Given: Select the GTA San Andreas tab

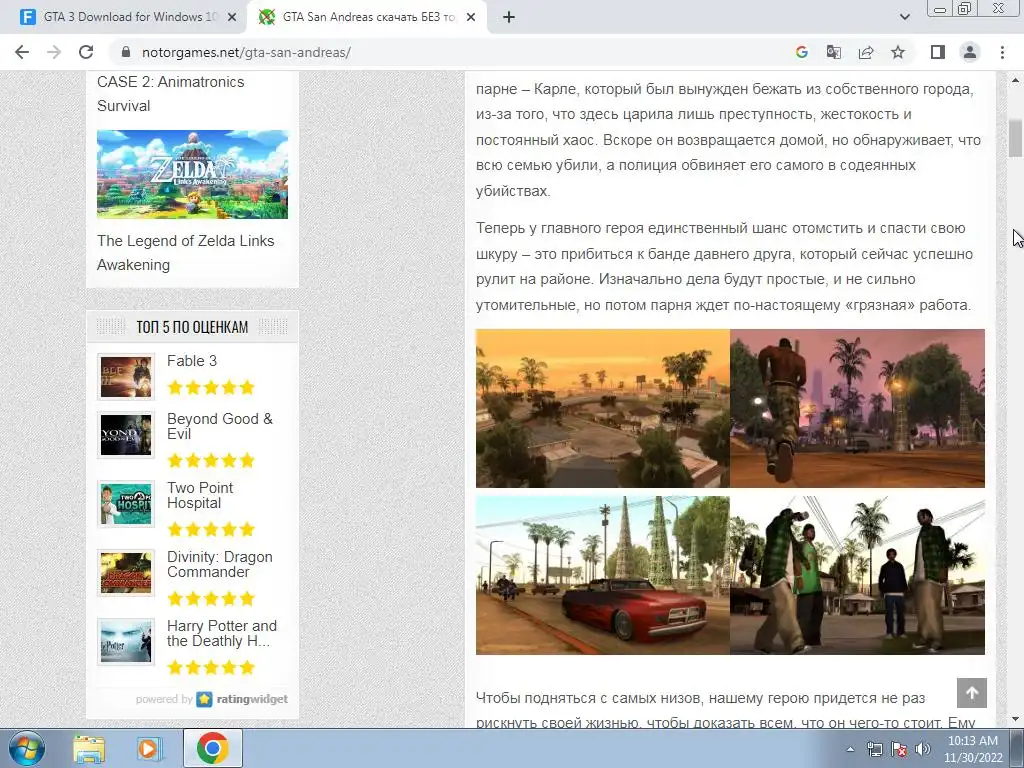Looking at the screenshot, I should 366,17.
